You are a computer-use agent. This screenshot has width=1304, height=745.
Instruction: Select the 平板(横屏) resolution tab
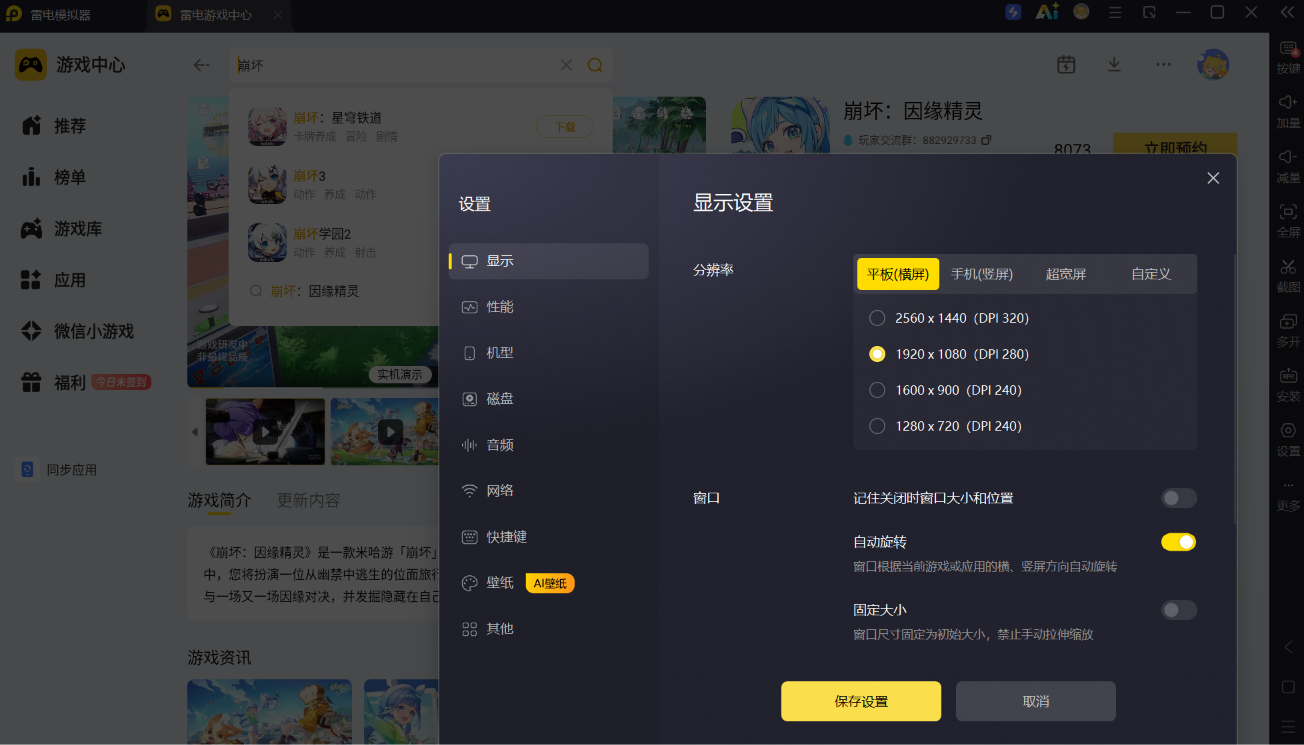click(x=898, y=274)
